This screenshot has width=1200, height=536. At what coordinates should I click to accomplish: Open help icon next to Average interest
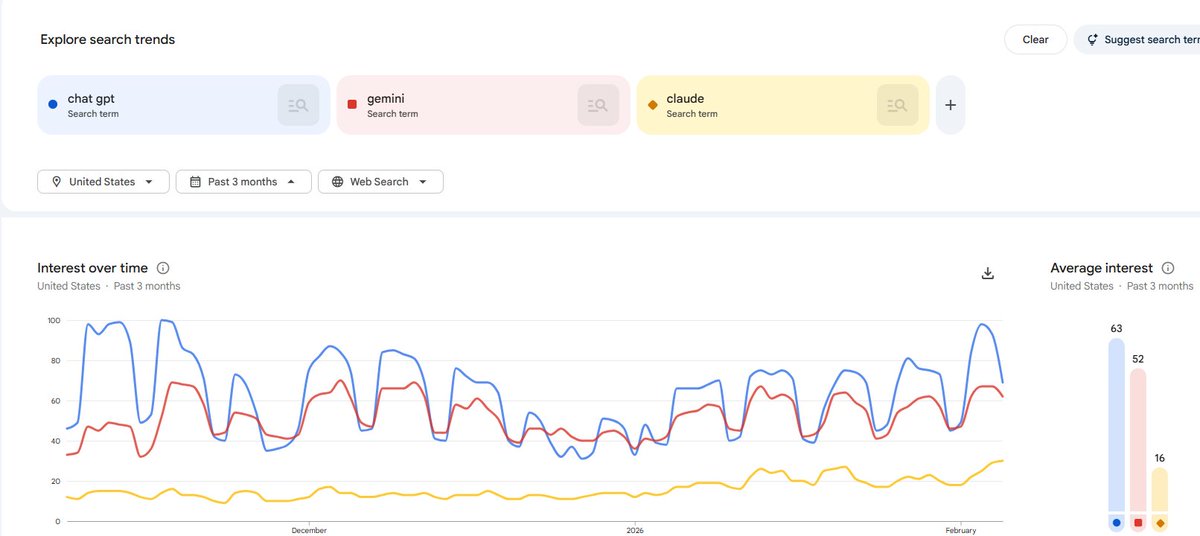tap(1168, 268)
